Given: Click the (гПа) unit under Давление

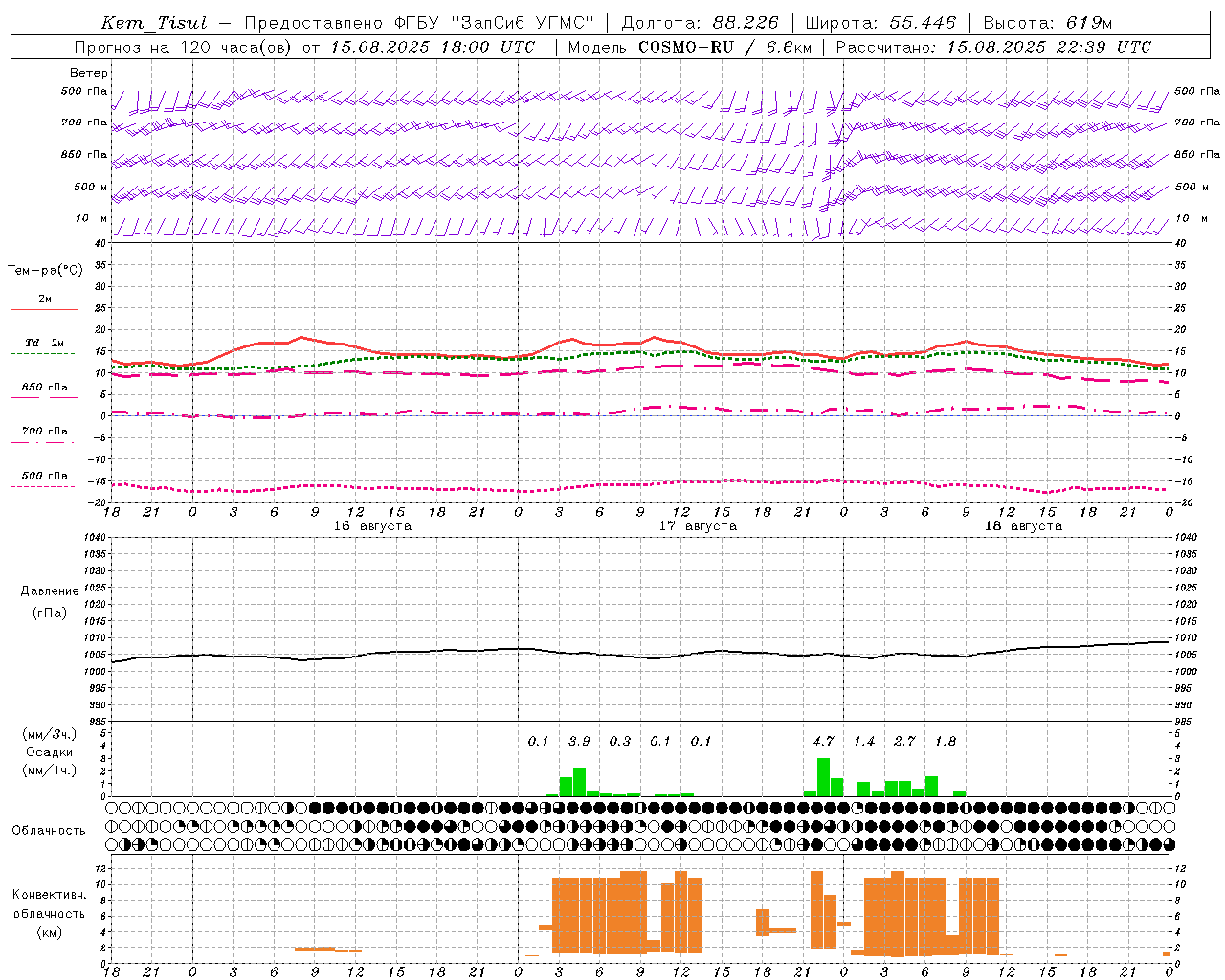Looking at the screenshot, I should pyautogui.click(x=49, y=612).
